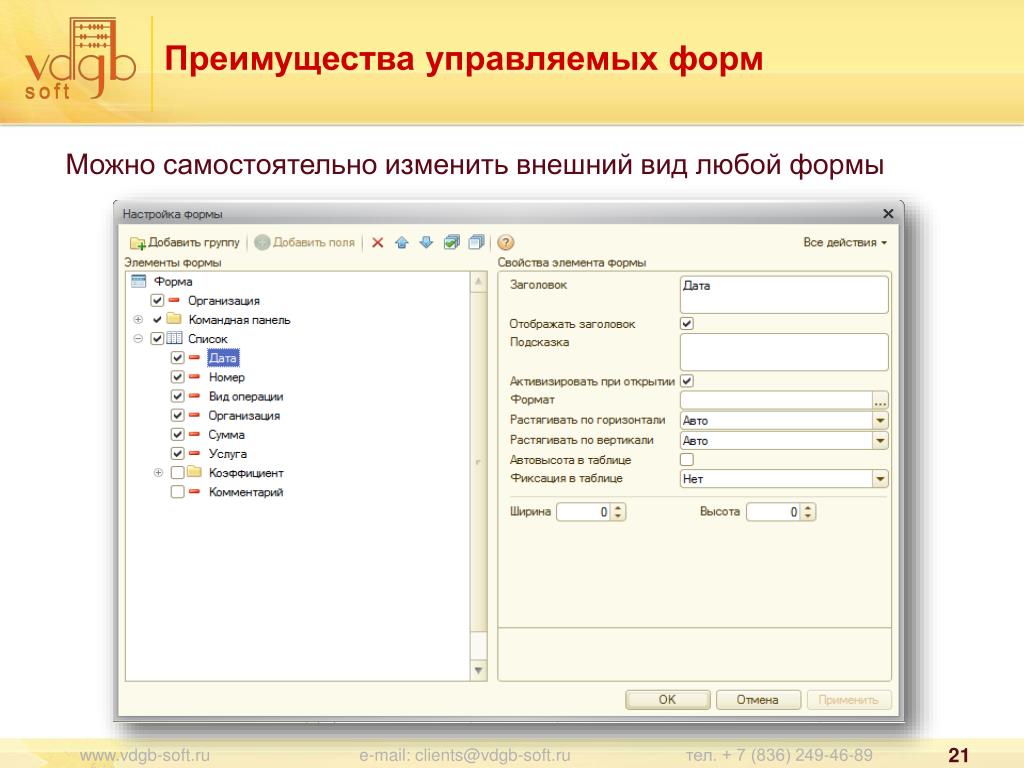Select the Сумма tree item

tap(227, 434)
